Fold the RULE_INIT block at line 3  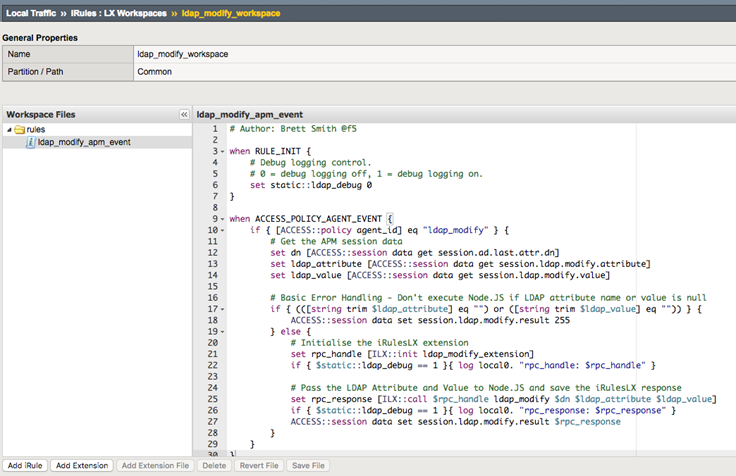222,151
